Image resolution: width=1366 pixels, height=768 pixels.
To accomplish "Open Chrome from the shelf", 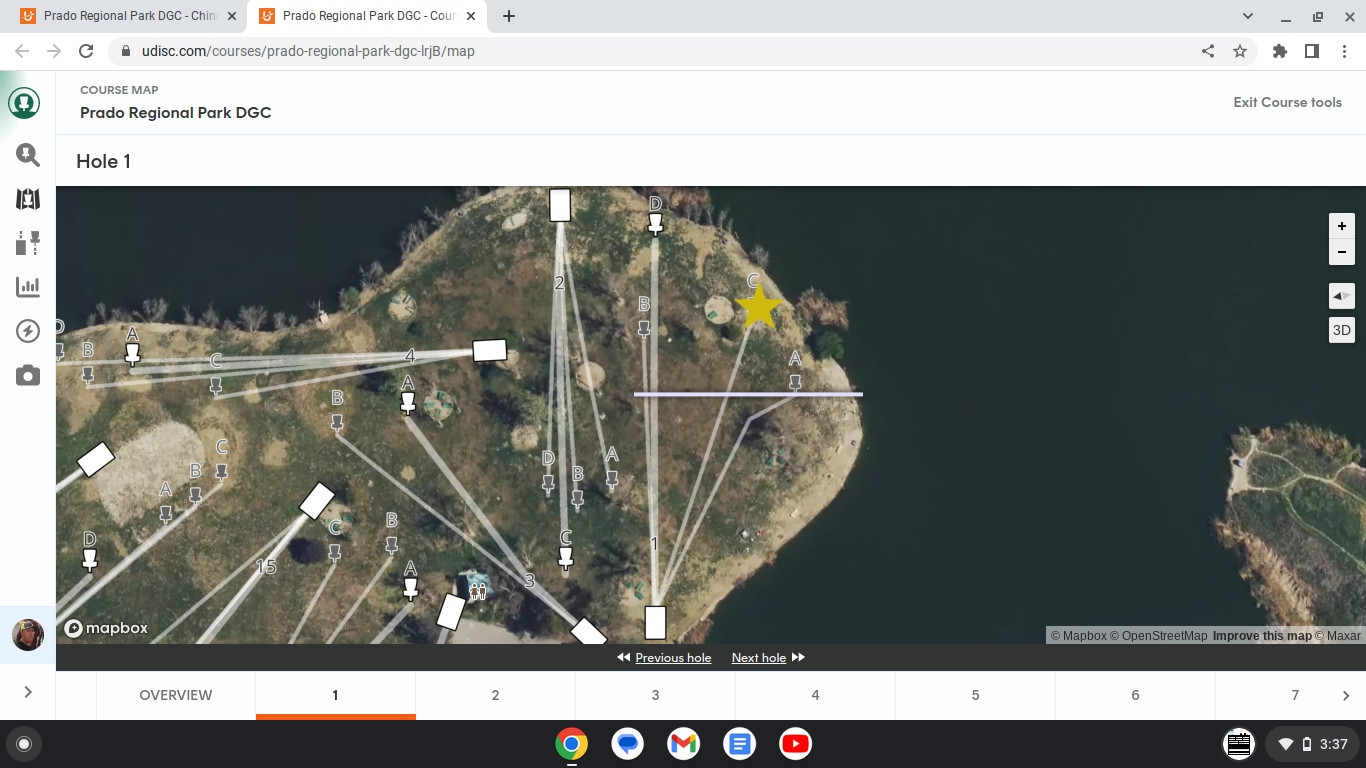I will coord(572,744).
